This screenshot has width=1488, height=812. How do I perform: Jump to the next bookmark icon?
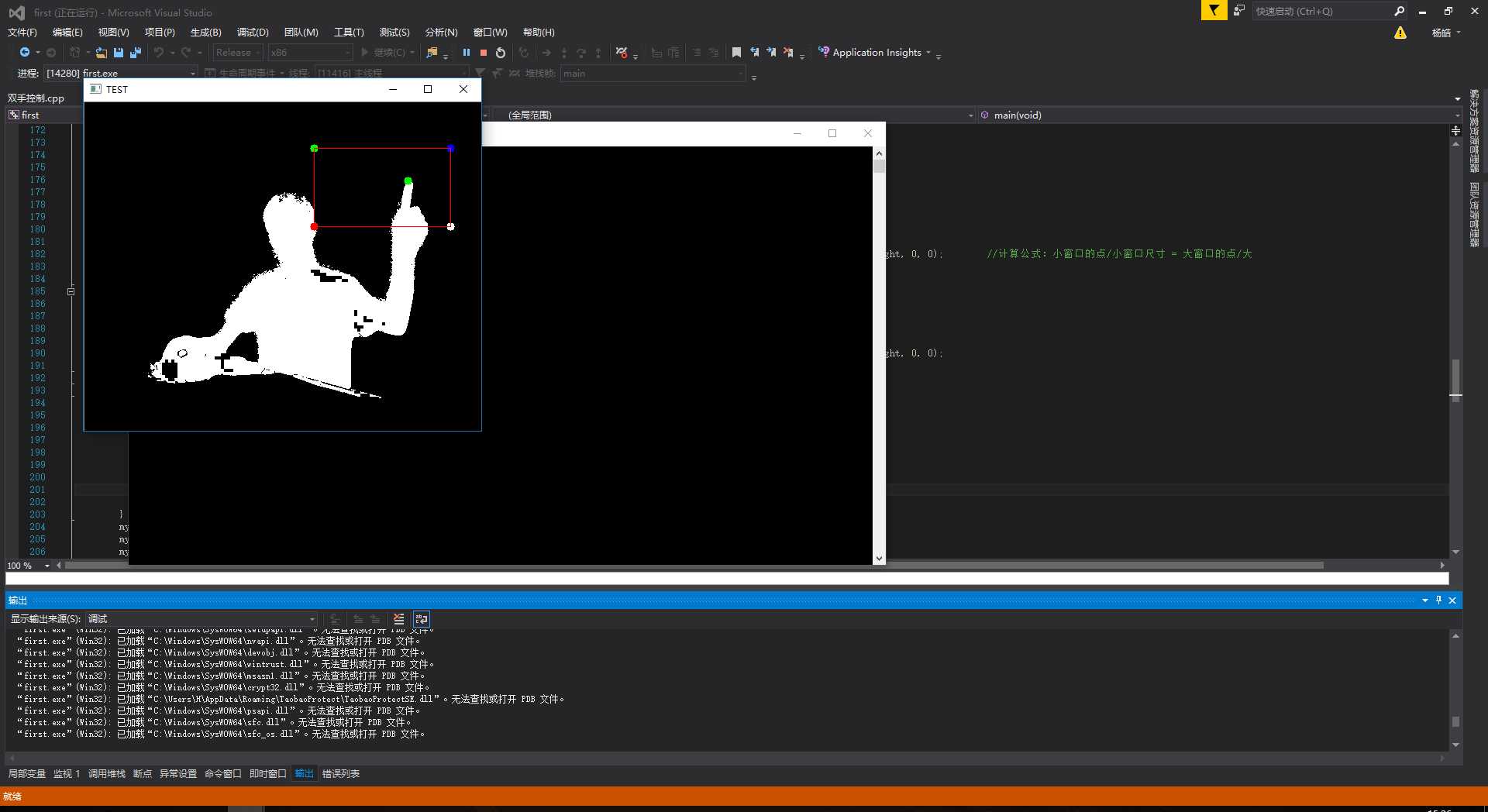click(771, 53)
